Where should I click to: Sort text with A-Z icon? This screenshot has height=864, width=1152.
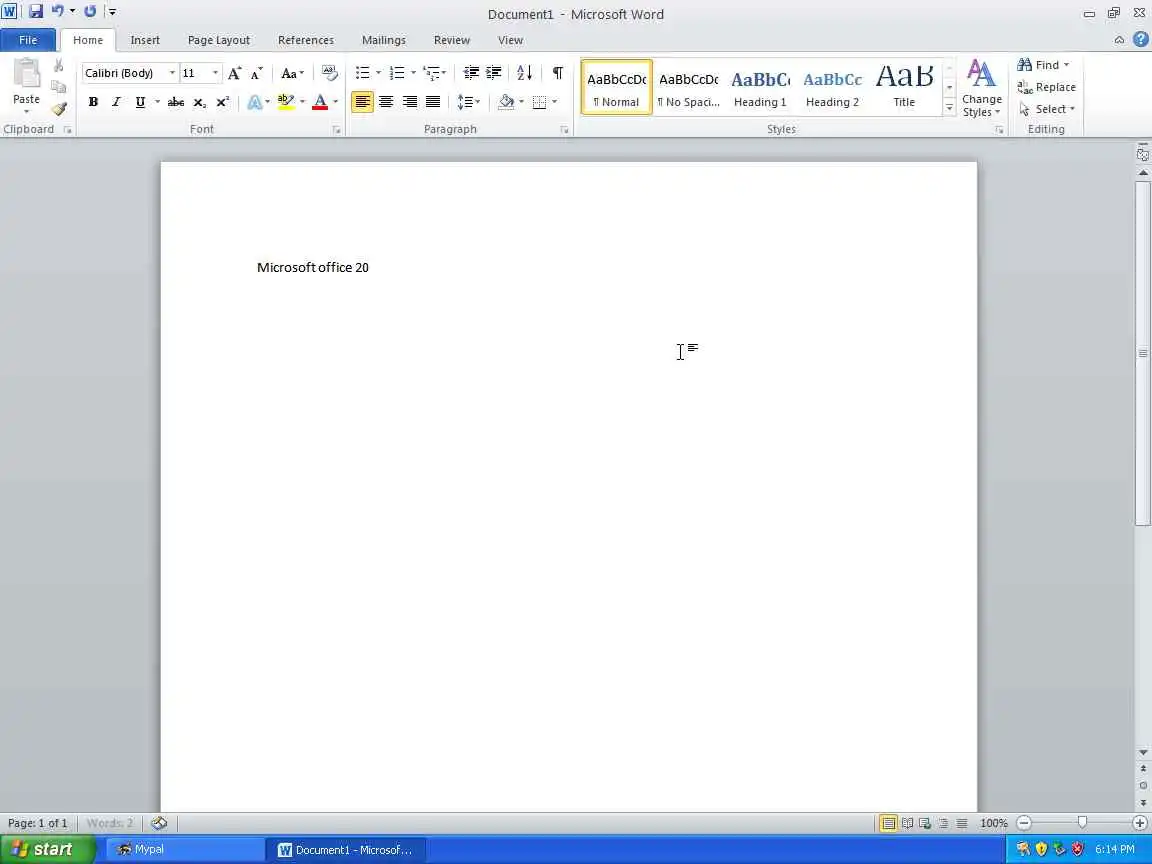click(525, 73)
